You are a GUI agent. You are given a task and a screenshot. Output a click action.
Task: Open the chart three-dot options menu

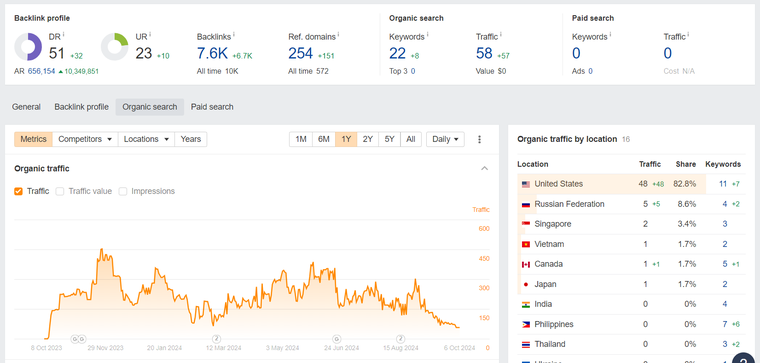tap(479, 139)
